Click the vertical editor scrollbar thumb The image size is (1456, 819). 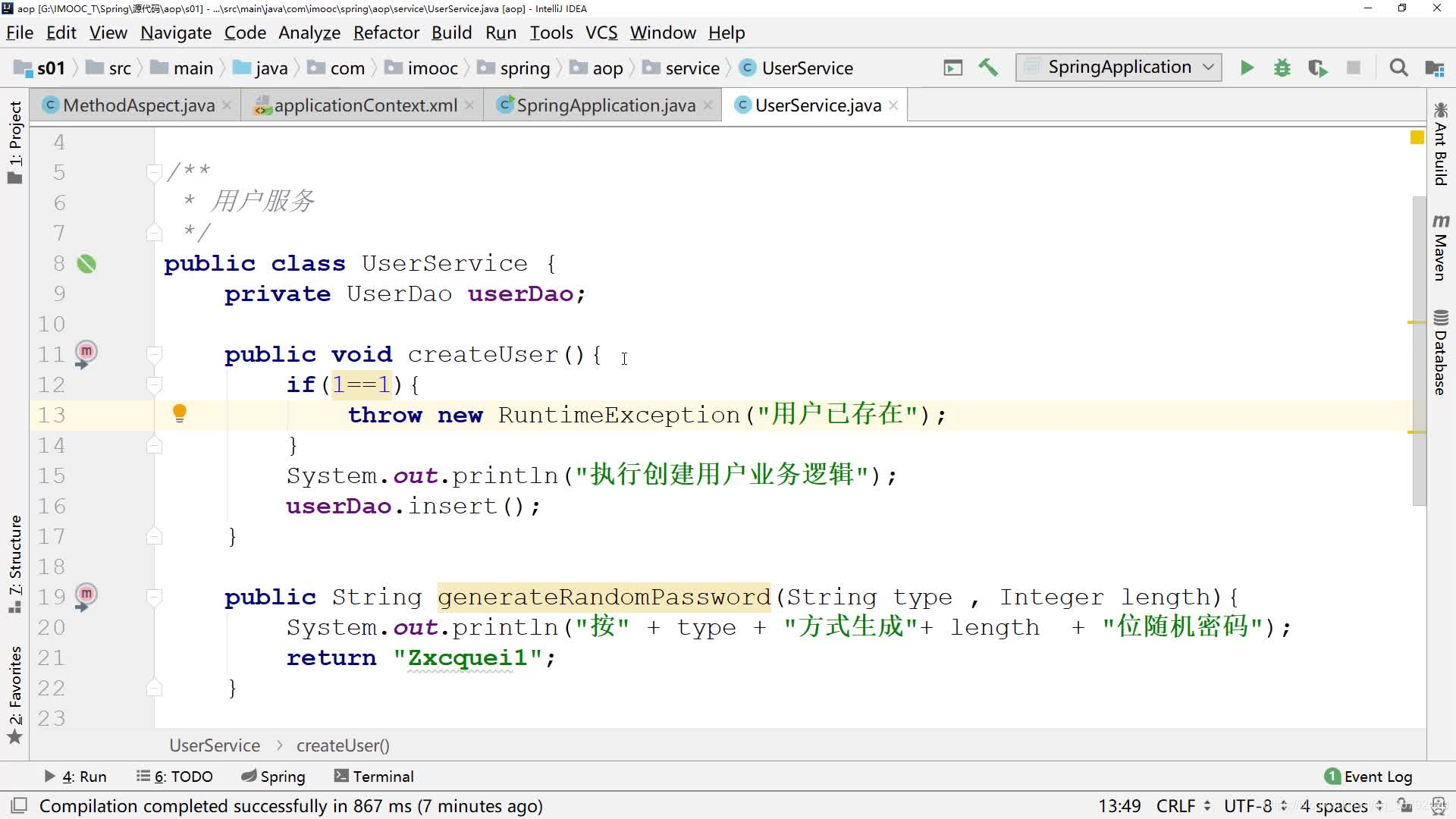[x=1419, y=350]
